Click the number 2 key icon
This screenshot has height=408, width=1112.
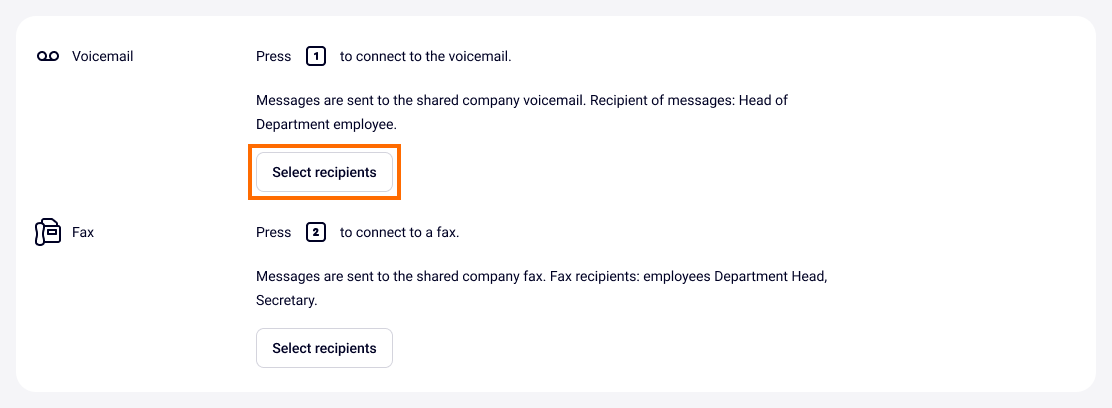pos(316,233)
